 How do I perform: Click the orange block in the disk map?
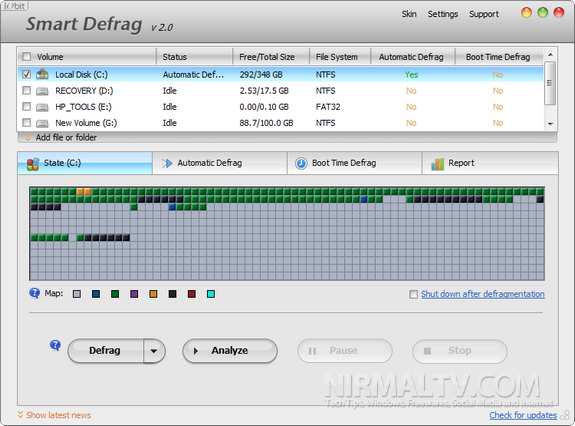point(84,191)
